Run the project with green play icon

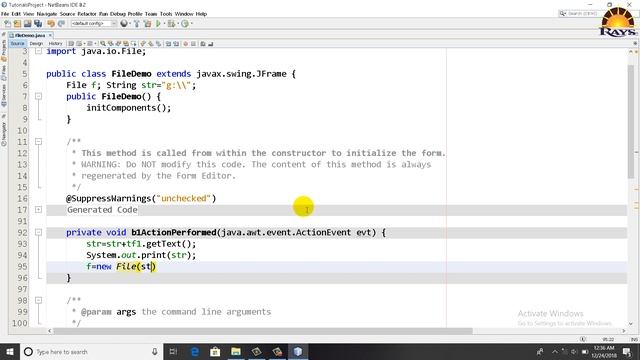point(158,24)
